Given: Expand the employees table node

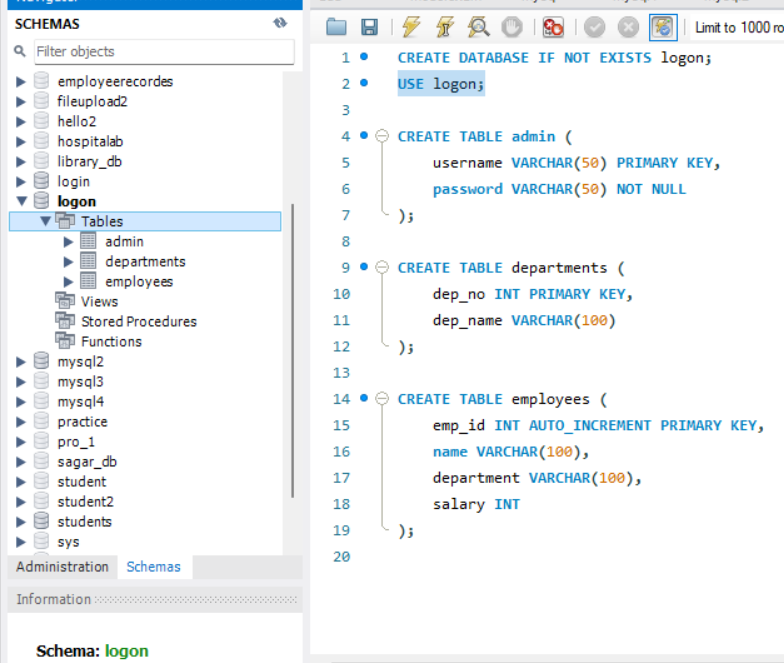Looking at the screenshot, I should pyautogui.click(x=68, y=282).
